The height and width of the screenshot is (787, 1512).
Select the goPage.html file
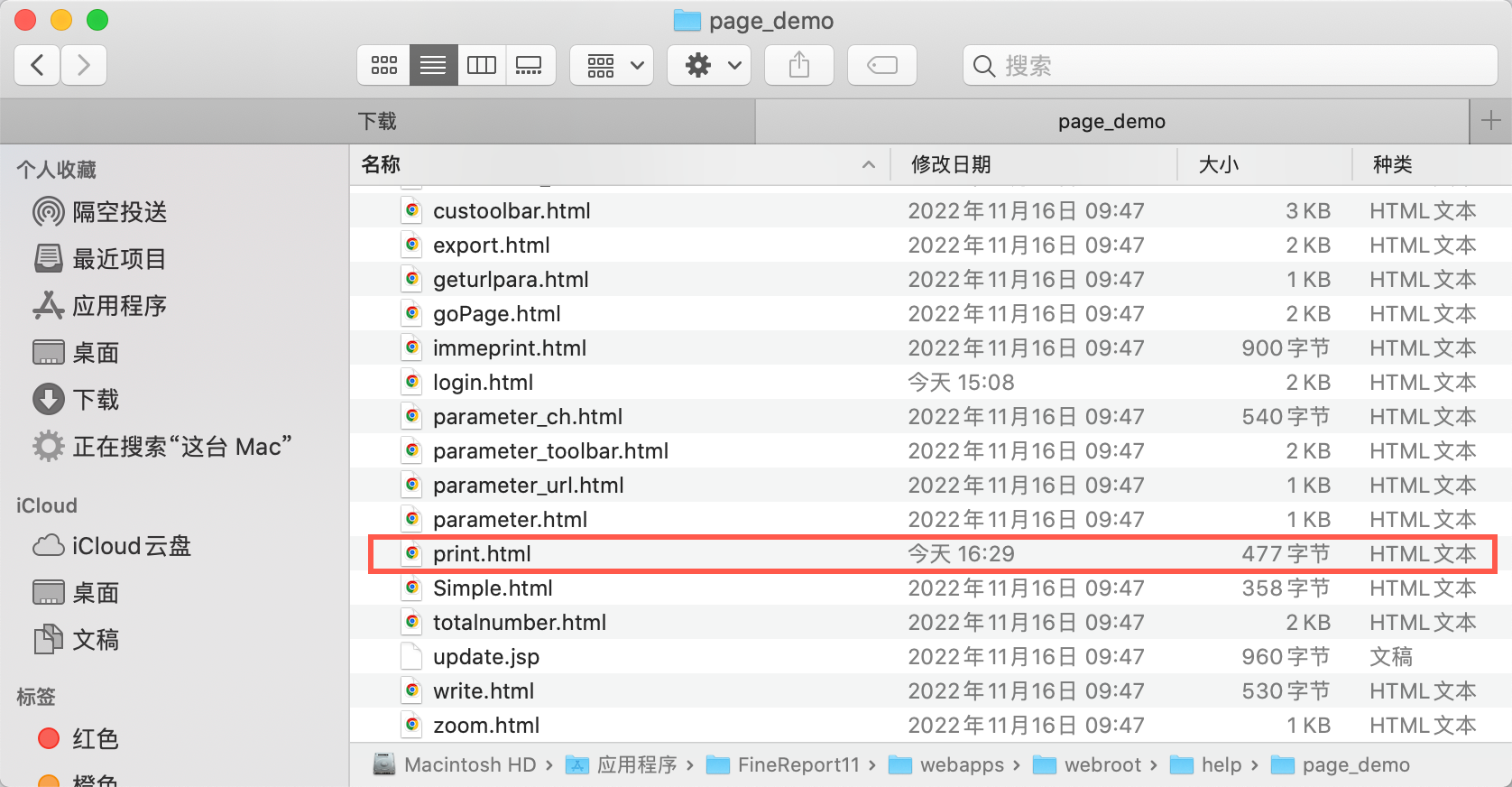931,313
